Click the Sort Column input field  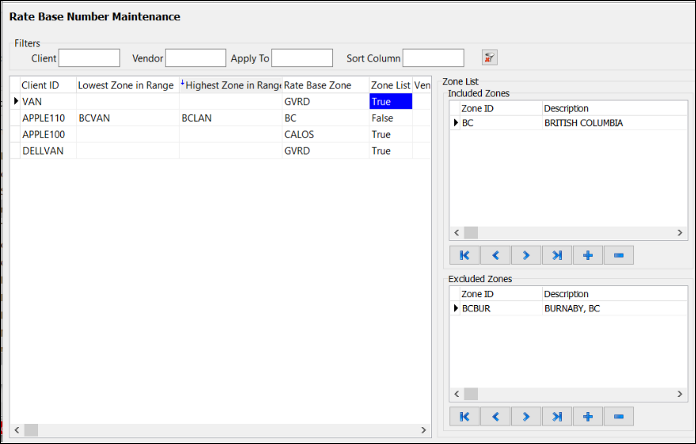coord(433,58)
